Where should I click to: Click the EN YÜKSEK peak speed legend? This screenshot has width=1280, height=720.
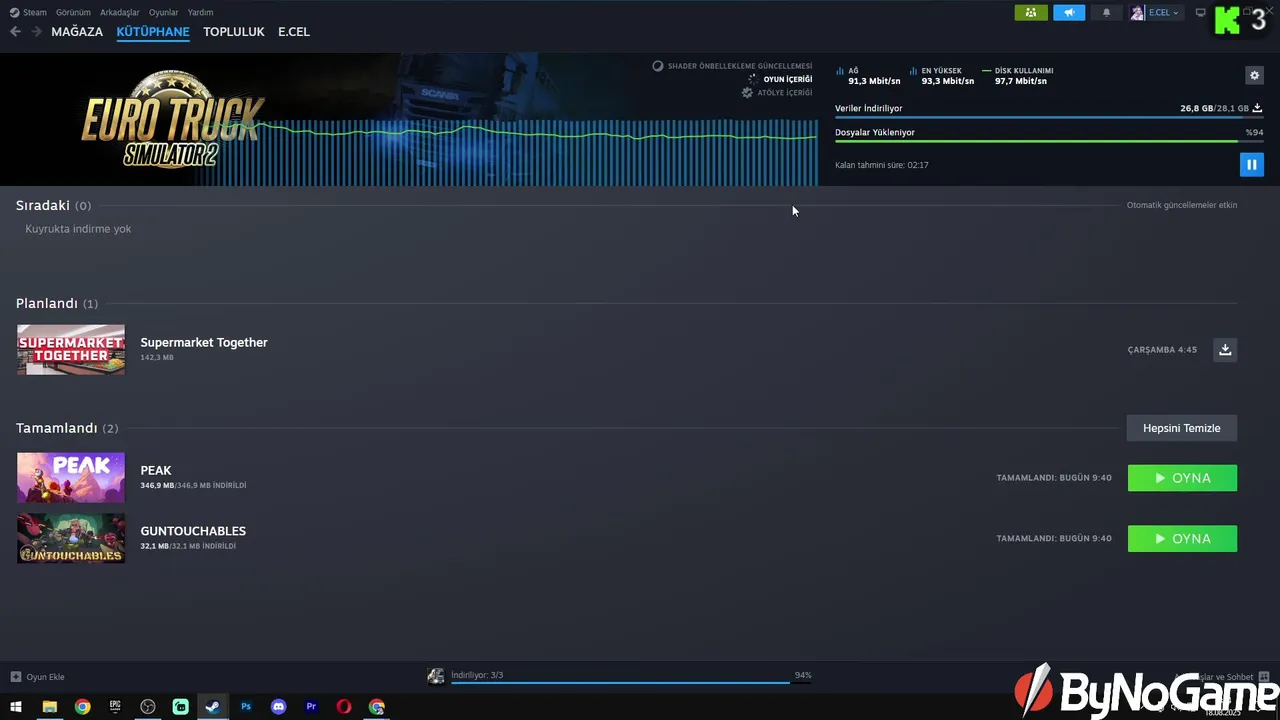[942, 76]
